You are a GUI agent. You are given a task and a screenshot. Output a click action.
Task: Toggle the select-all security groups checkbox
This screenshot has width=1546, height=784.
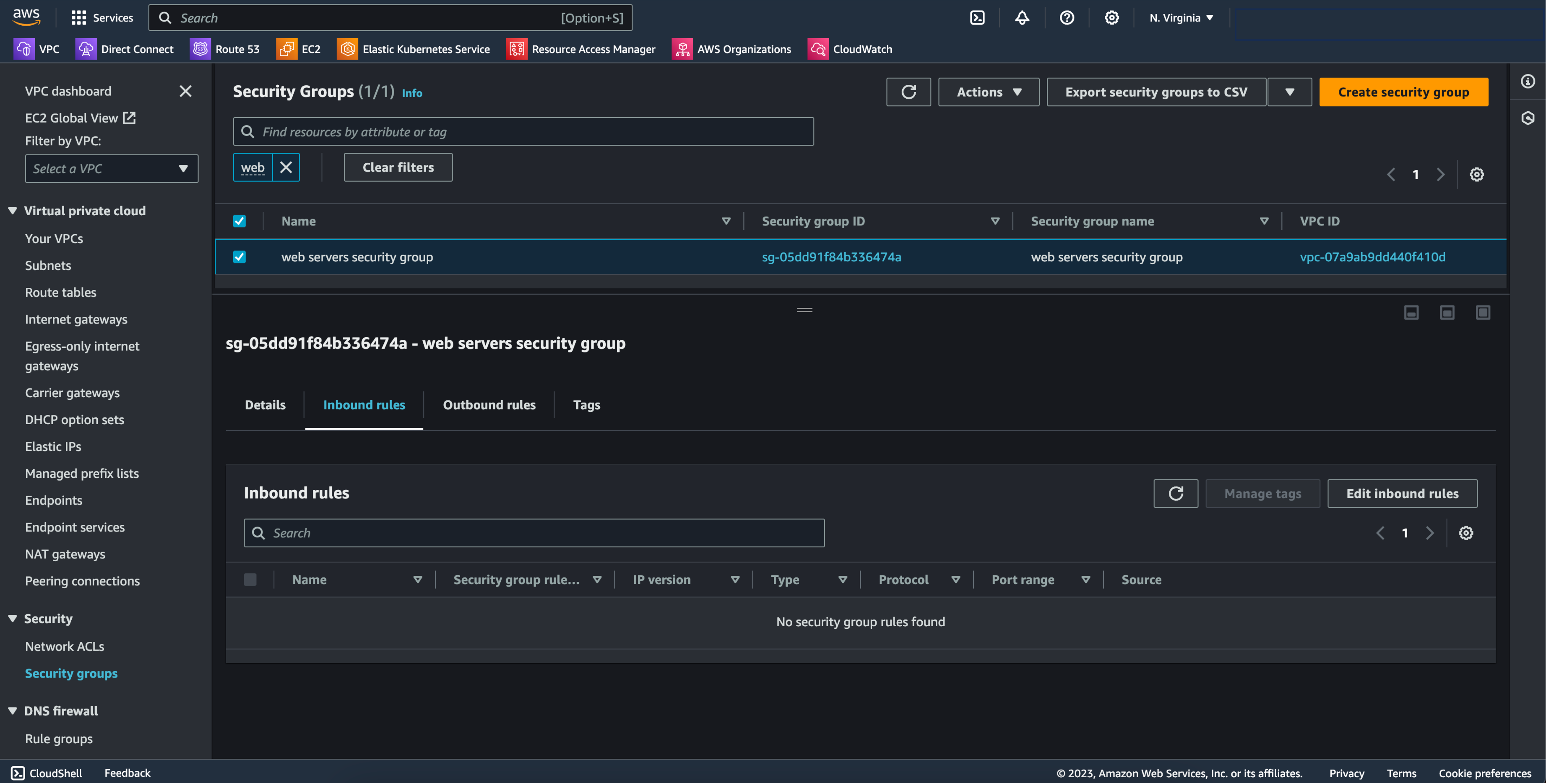240,221
